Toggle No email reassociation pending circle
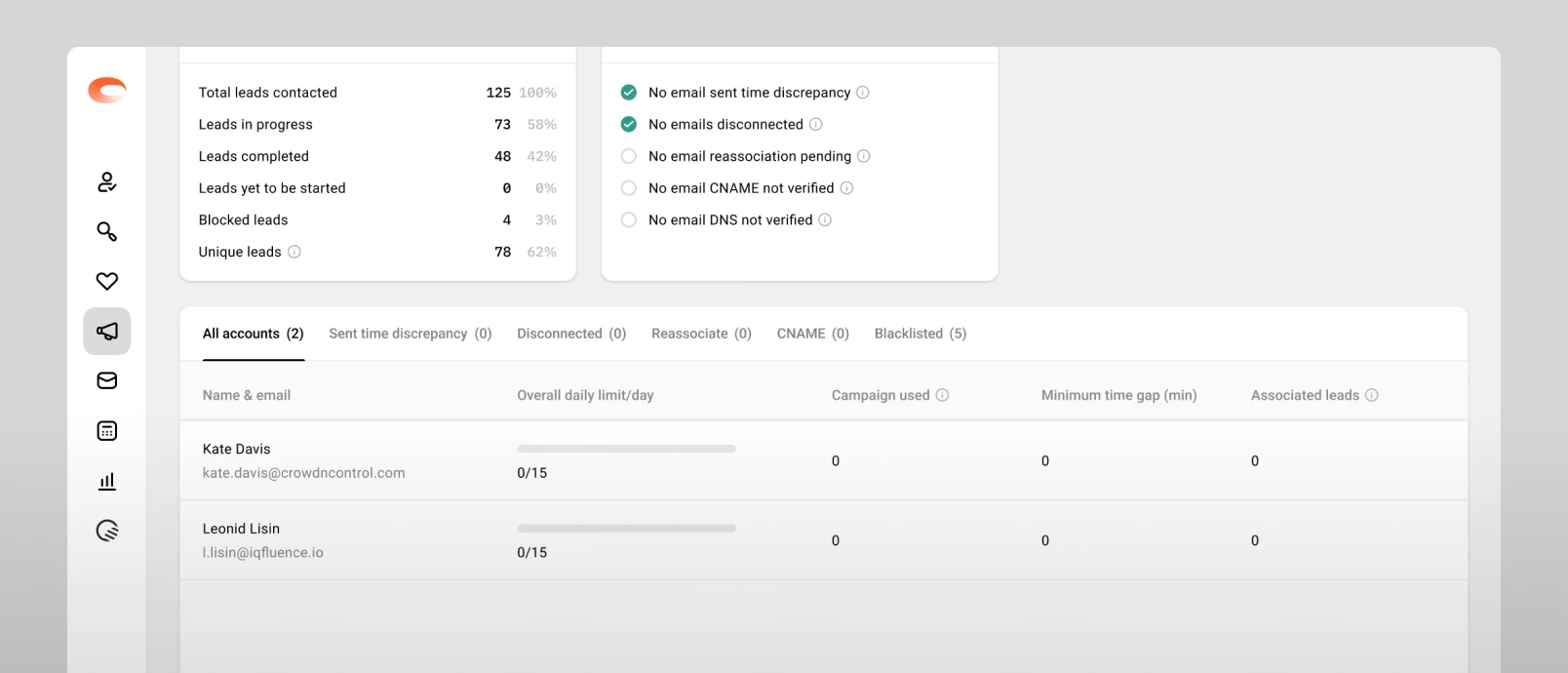The width and height of the screenshot is (1568, 673). (x=629, y=156)
